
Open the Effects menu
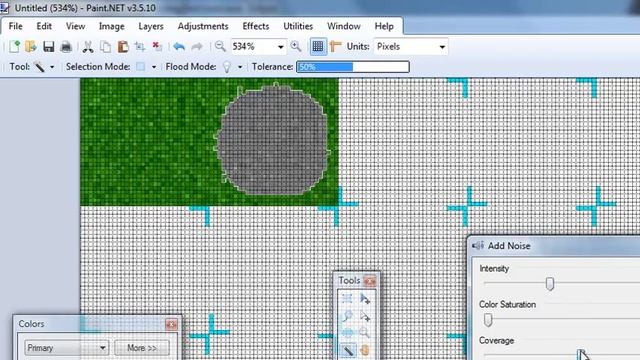tap(256, 26)
